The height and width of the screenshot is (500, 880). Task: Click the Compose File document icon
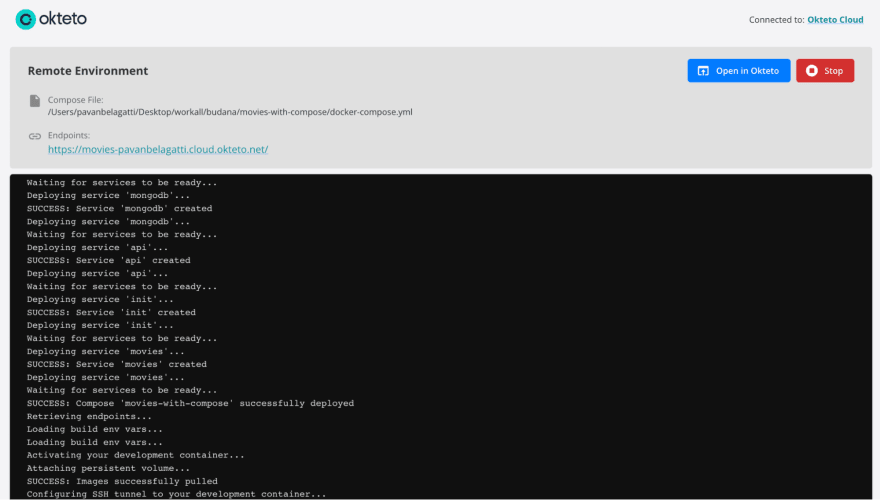coord(35,100)
